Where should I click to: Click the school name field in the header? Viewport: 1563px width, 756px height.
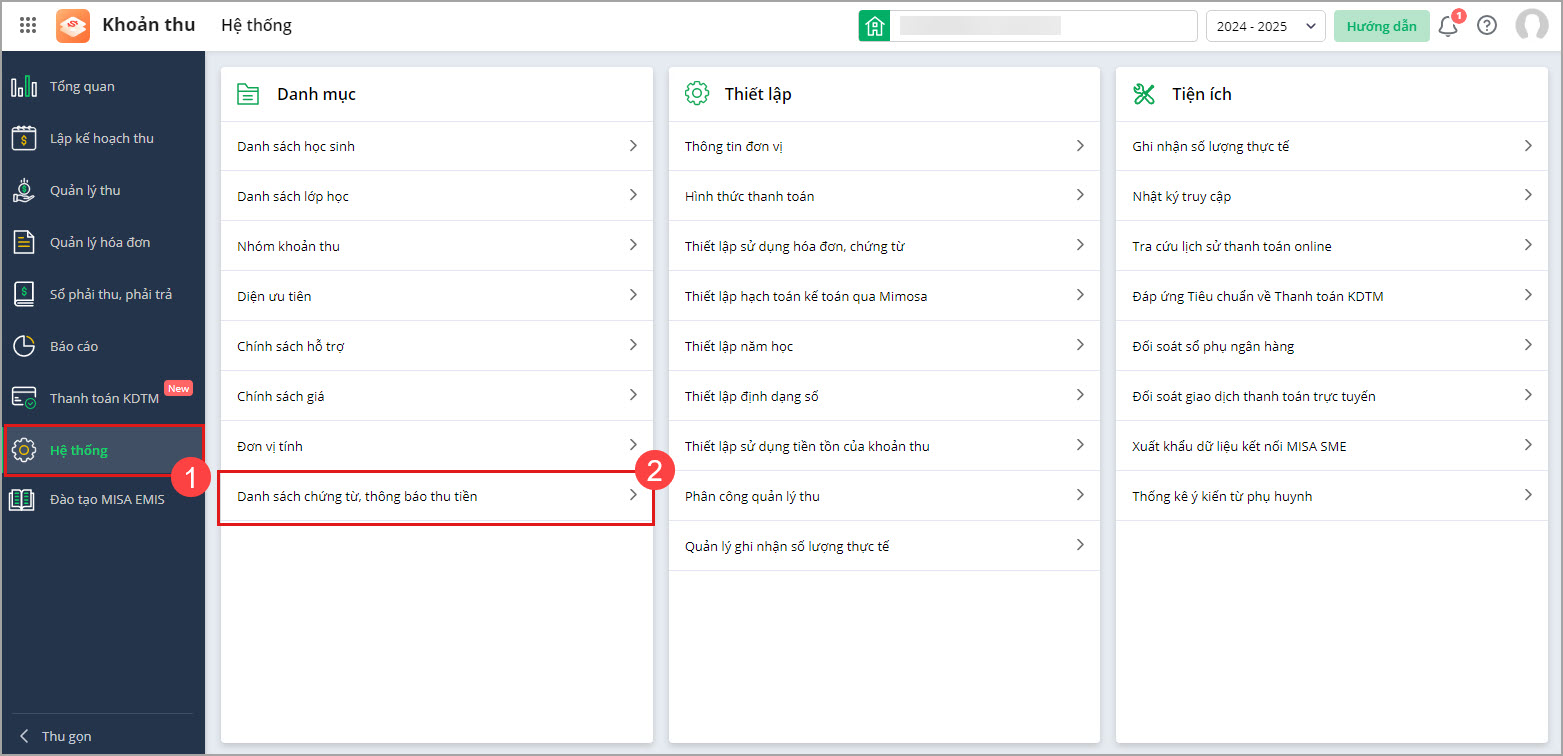(1043, 26)
